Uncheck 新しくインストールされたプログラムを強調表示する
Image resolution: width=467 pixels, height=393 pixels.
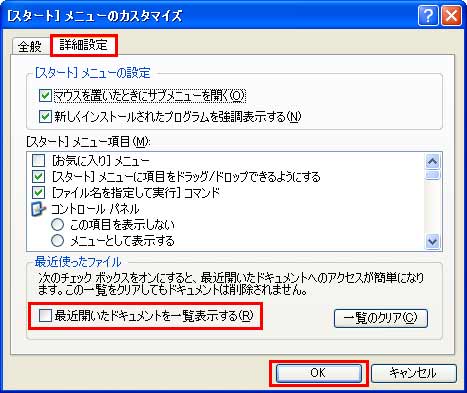(x=45, y=117)
